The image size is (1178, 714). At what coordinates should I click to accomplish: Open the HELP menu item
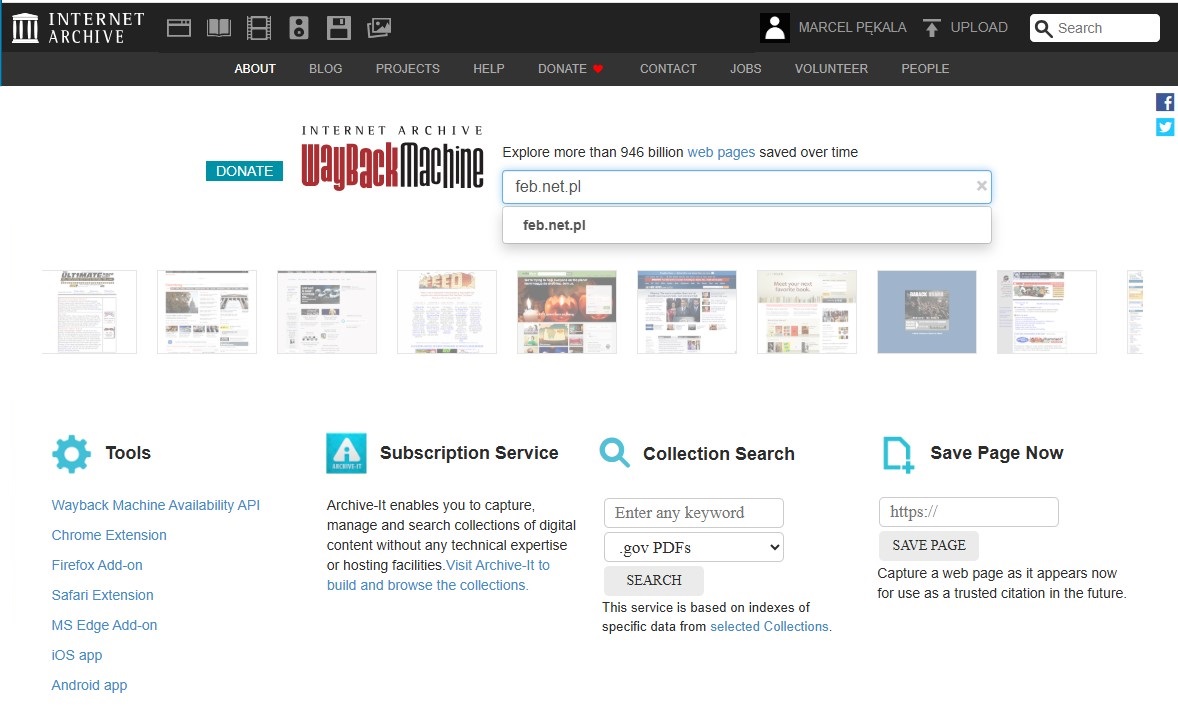[x=488, y=68]
